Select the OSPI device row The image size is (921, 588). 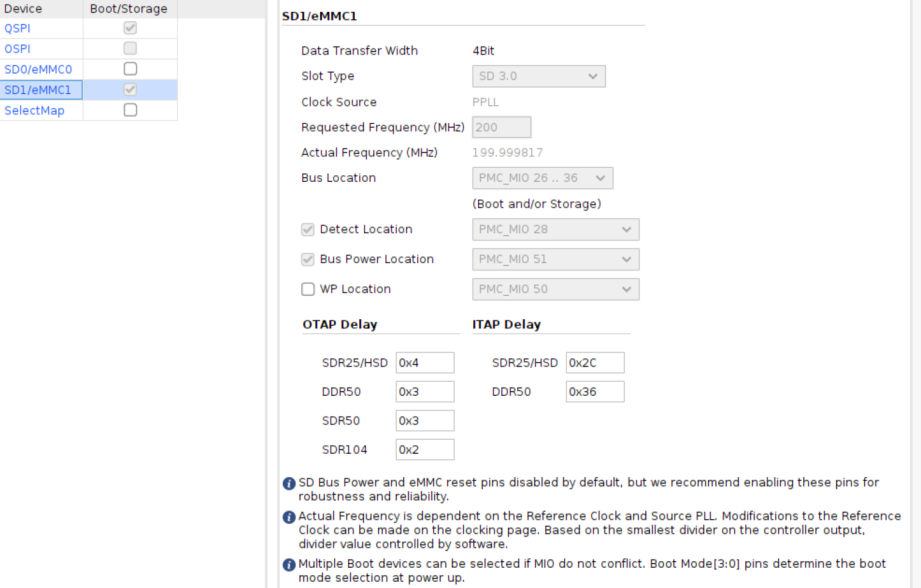[x=89, y=49]
